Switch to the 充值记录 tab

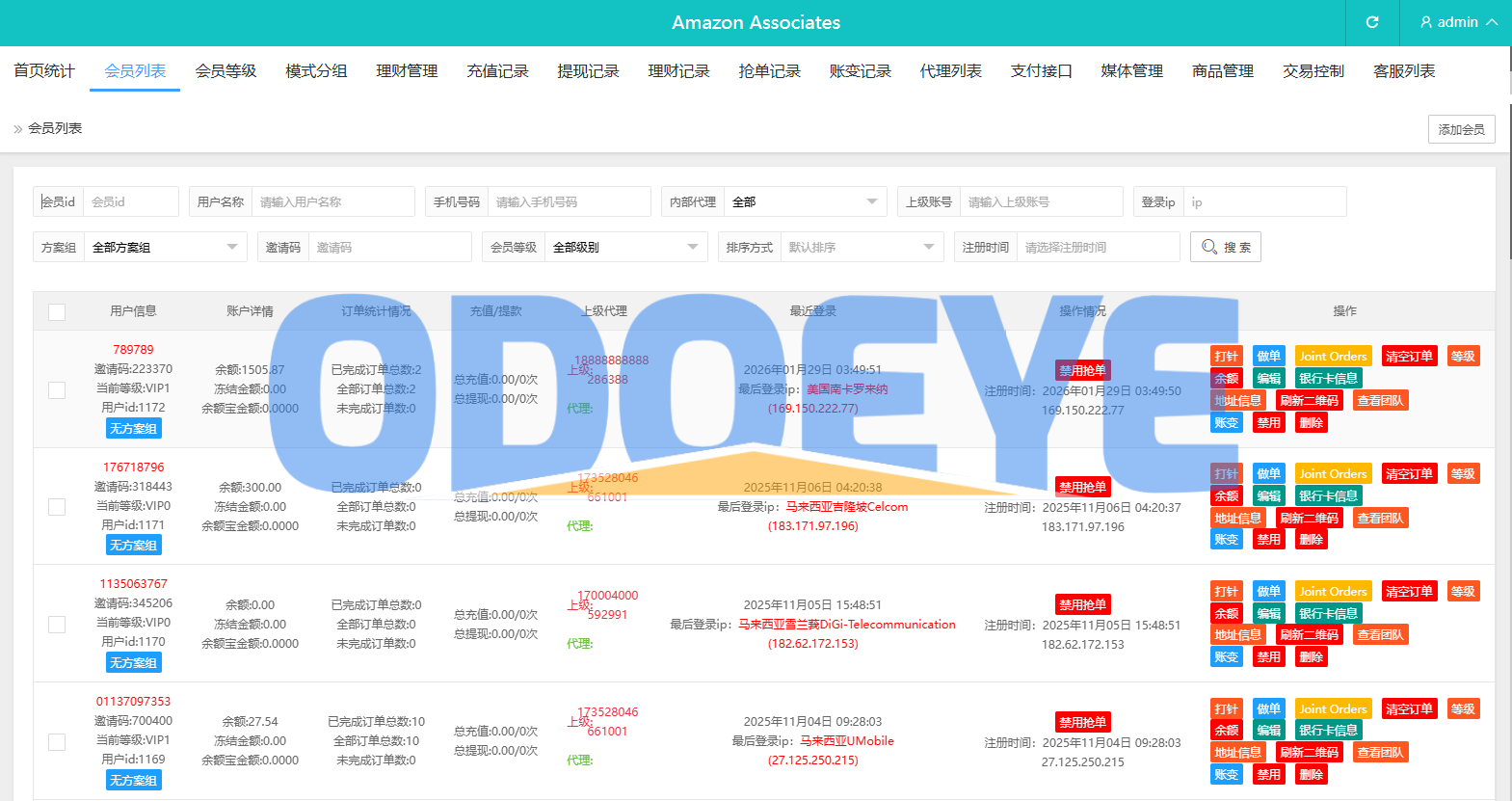[x=497, y=71]
